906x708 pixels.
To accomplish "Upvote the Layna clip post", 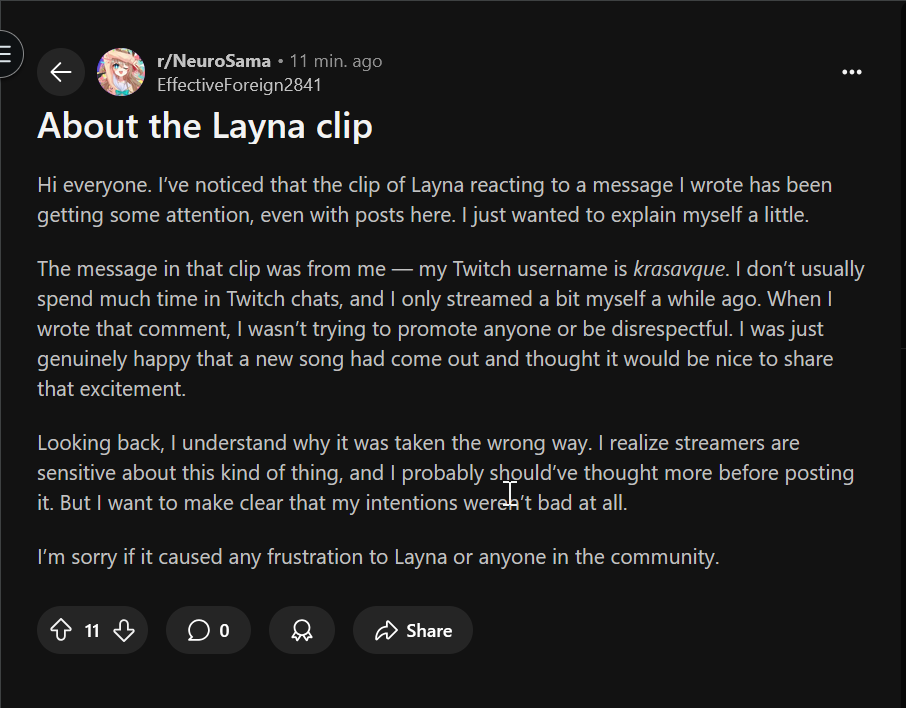I will click(x=61, y=630).
